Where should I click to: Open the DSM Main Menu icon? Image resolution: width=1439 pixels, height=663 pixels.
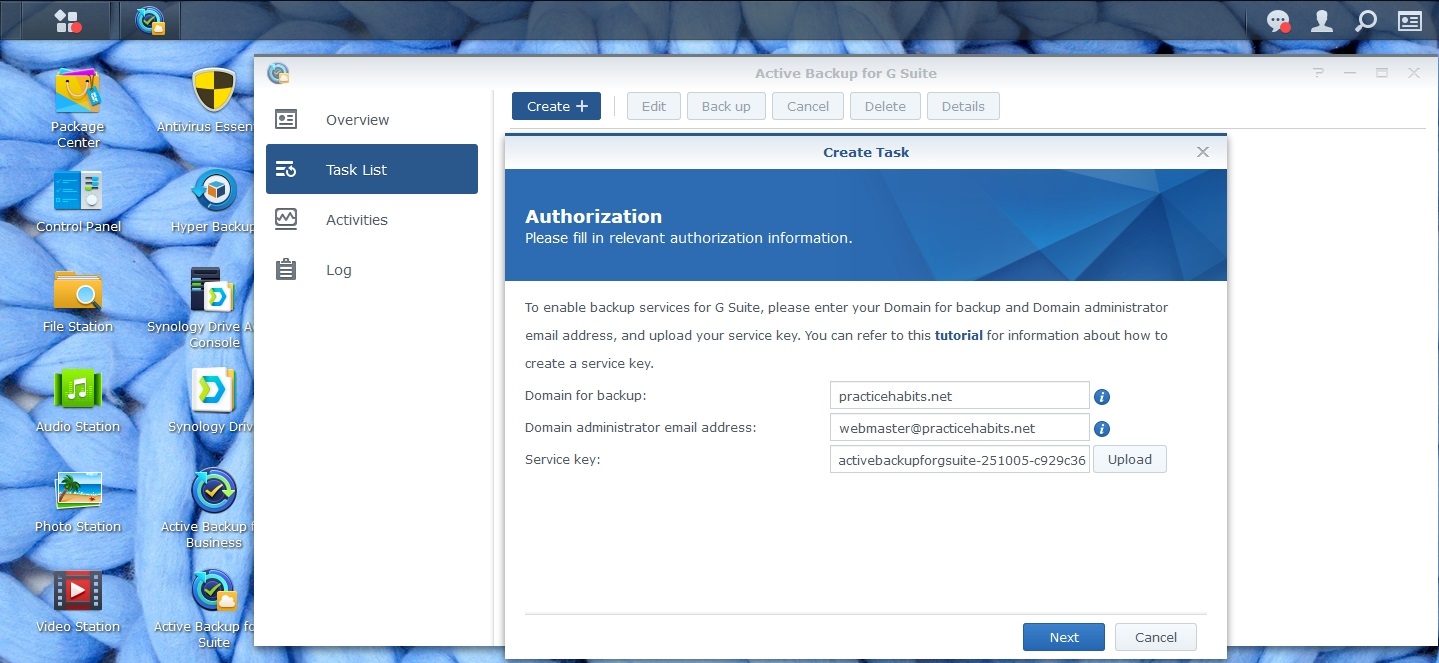click(x=67, y=21)
